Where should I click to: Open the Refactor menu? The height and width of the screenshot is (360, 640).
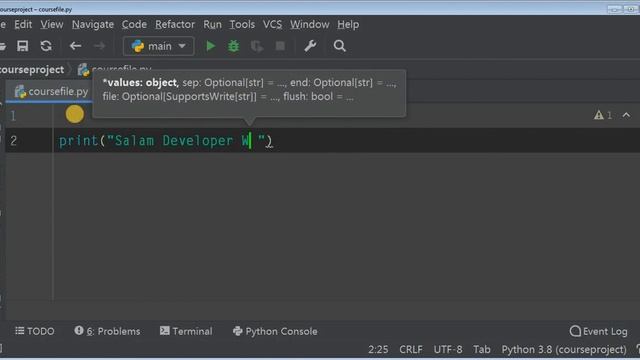[x=175, y=24]
